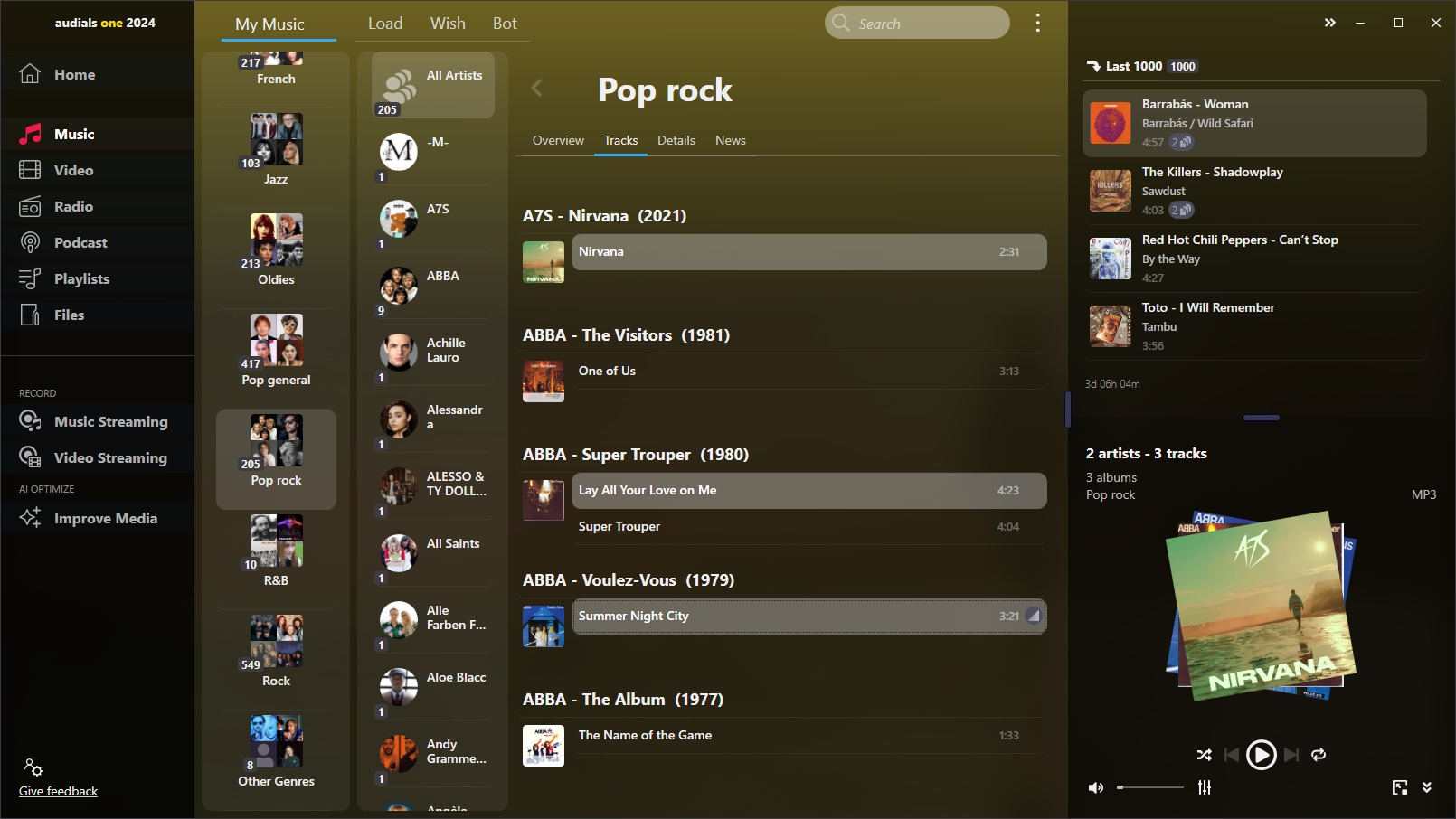Select the ABBA artist
The width and height of the screenshot is (1456, 819).
pyautogui.click(x=433, y=287)
